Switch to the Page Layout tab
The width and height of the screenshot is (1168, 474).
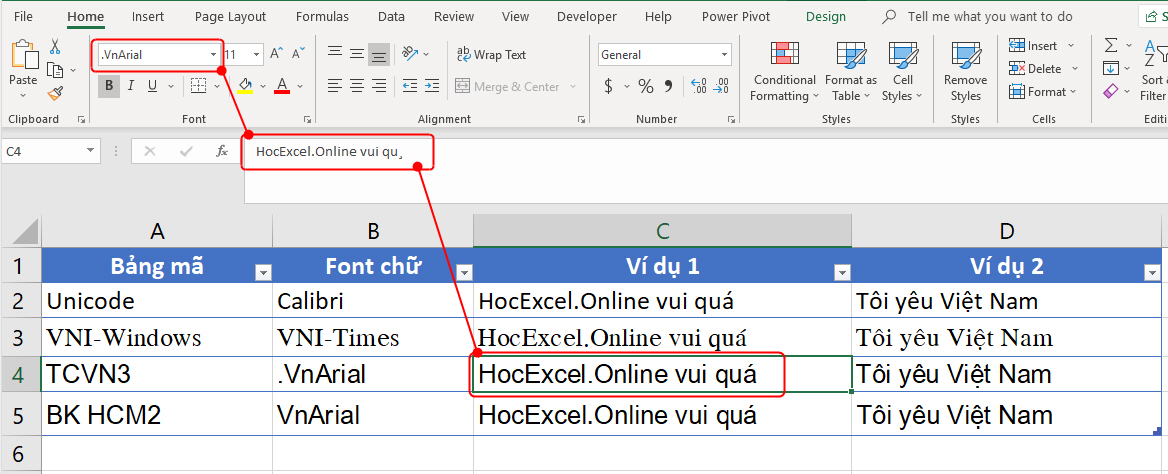tap(230, 16)
